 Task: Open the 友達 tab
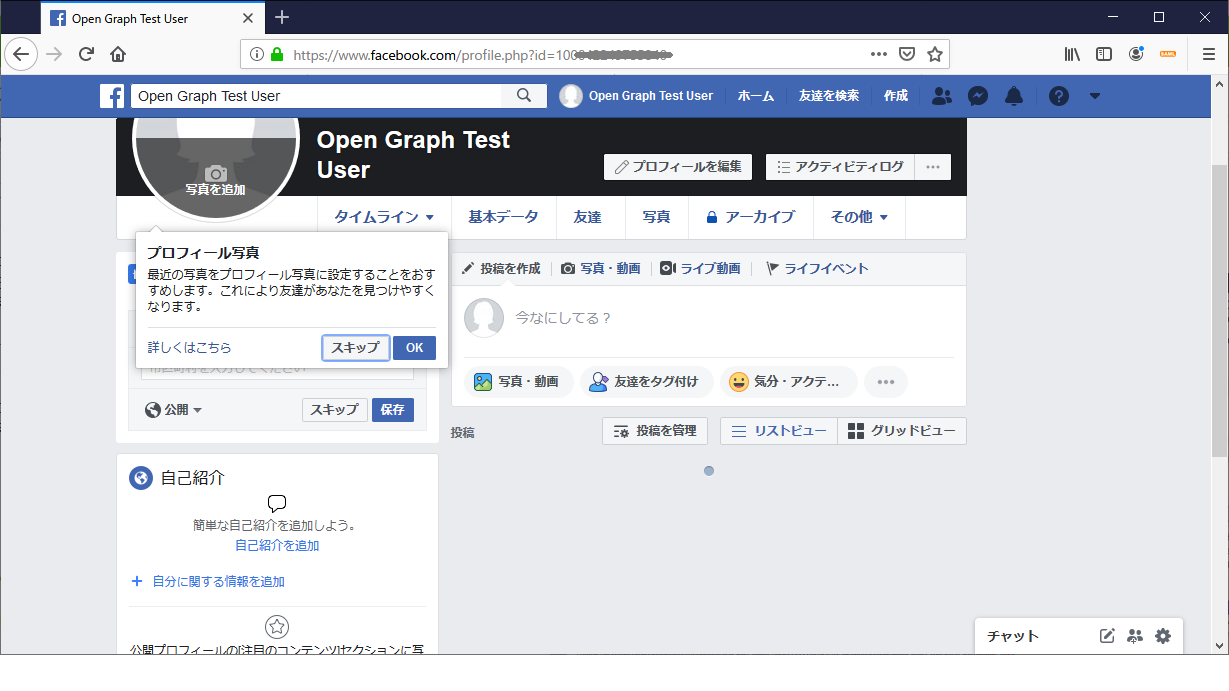pyautogui.click(x=590, y=217)
